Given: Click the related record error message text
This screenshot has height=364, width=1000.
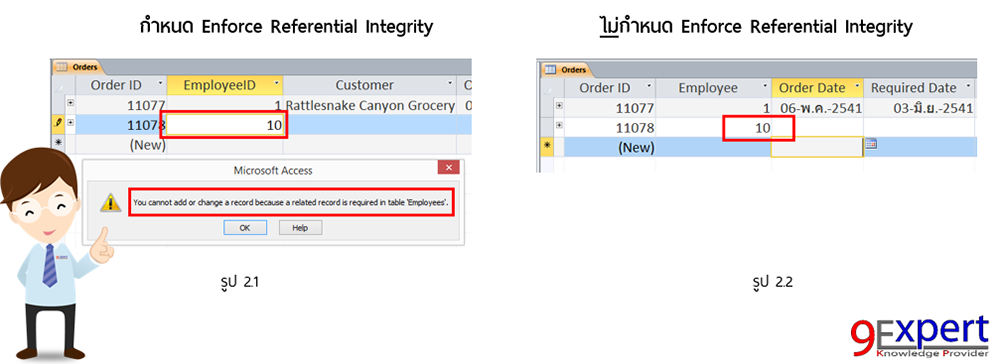Looking at the screenshot, I should pyautogui.click(x=291, y=202).
